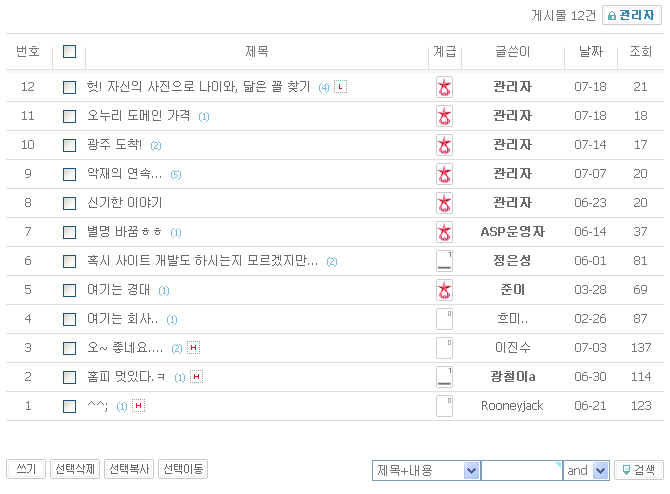The image size is (670, 494).
Task: Click the level icon beside 흐미..
Action: (444, 319)
